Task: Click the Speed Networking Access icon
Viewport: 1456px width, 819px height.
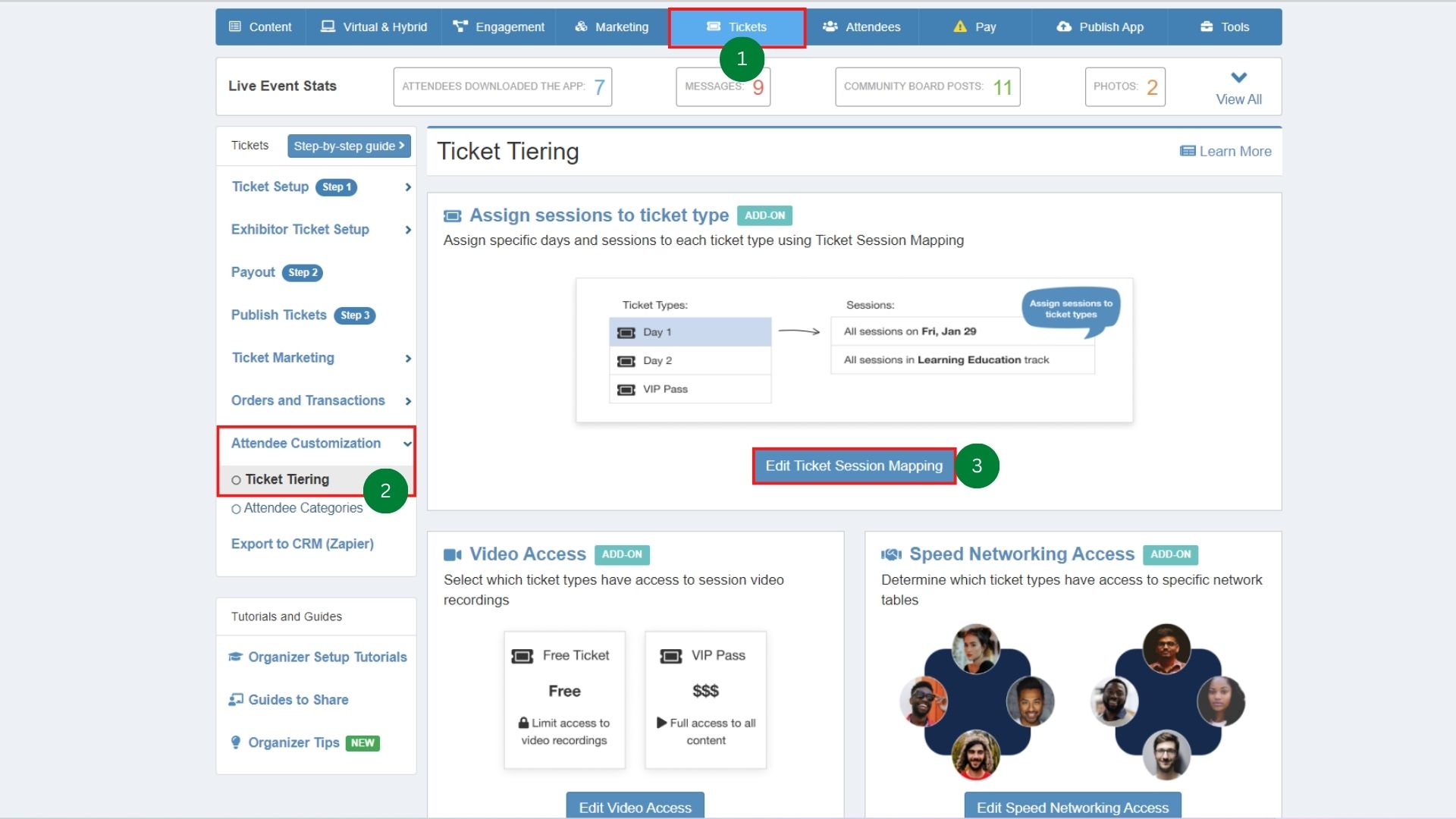Action: click(891, 554)
